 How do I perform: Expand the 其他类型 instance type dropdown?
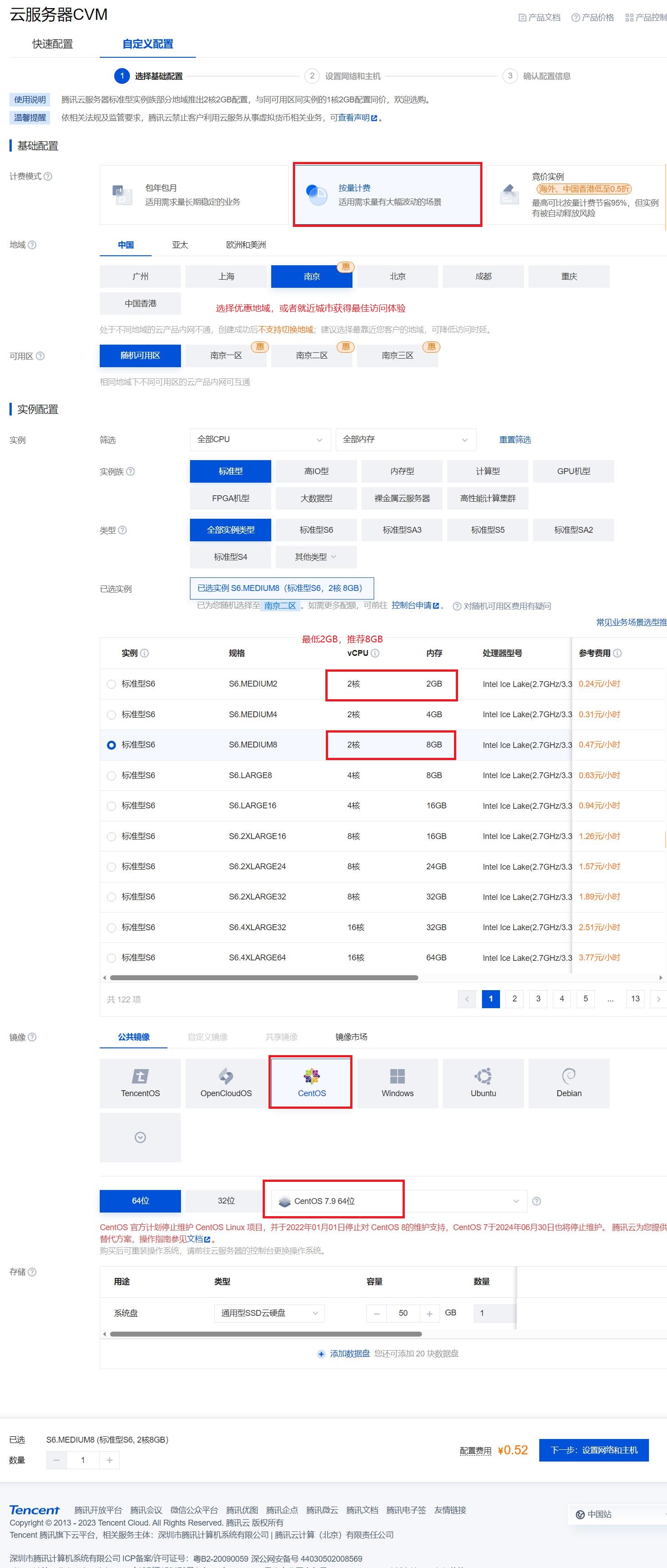click(x=316, y=557)
